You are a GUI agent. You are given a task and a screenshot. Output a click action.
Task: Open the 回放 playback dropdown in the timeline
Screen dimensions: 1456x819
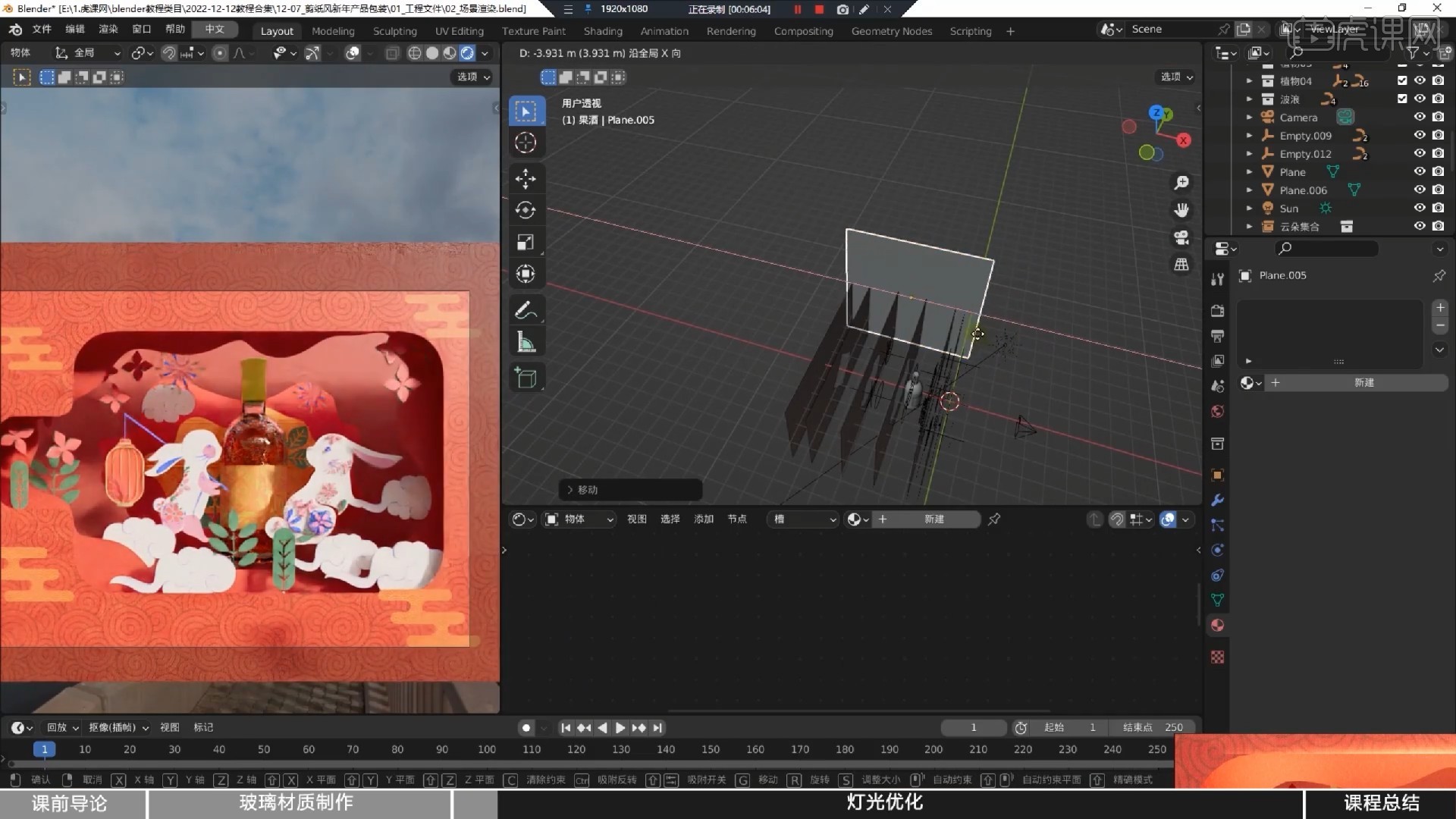pos(62,728)
